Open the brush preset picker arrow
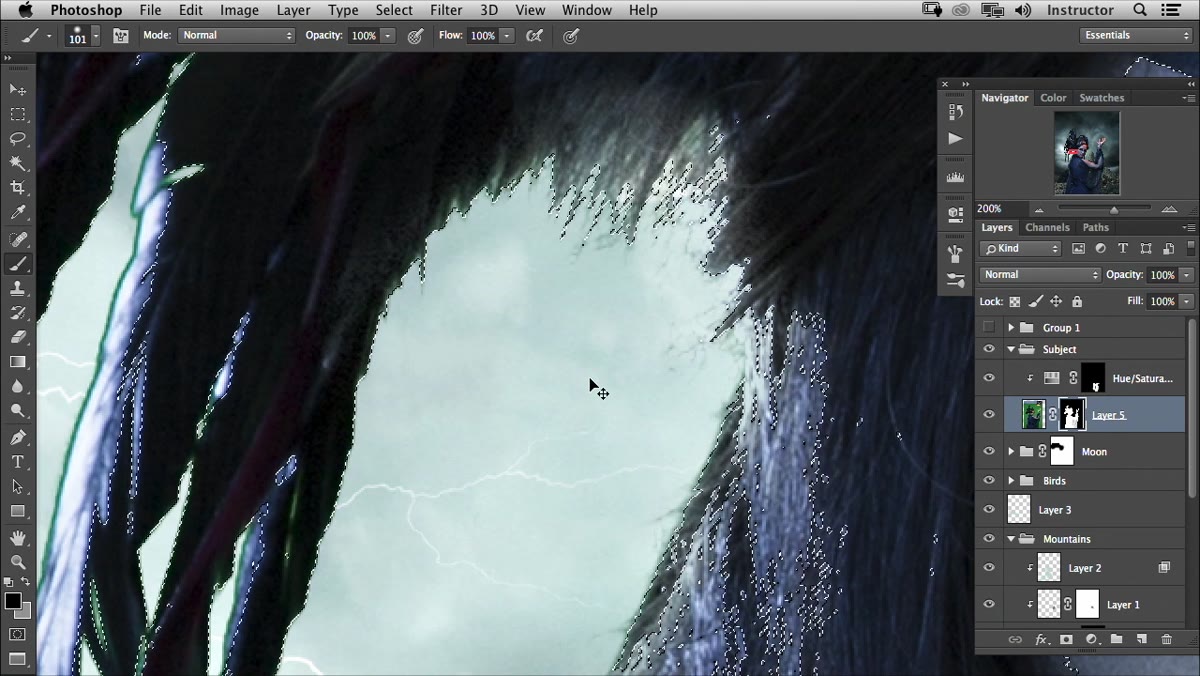The height and width of the screenshot is (676, 1200). click(x=96, y=35)
